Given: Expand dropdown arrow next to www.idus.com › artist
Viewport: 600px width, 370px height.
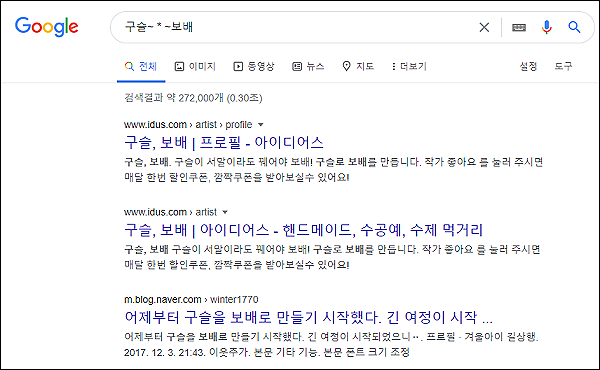Looking at the screenshot, I should [225, 212].
